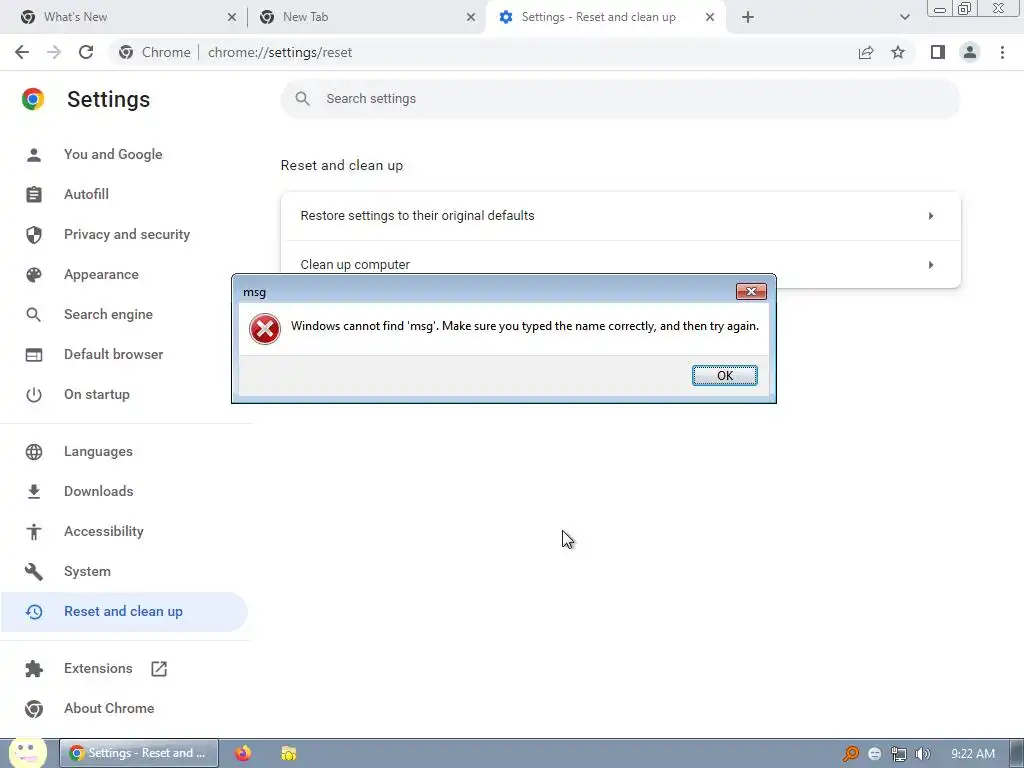Open the profile avatar menu
The width and height of the screenshot is (1024, 768).
coord(970,52)
